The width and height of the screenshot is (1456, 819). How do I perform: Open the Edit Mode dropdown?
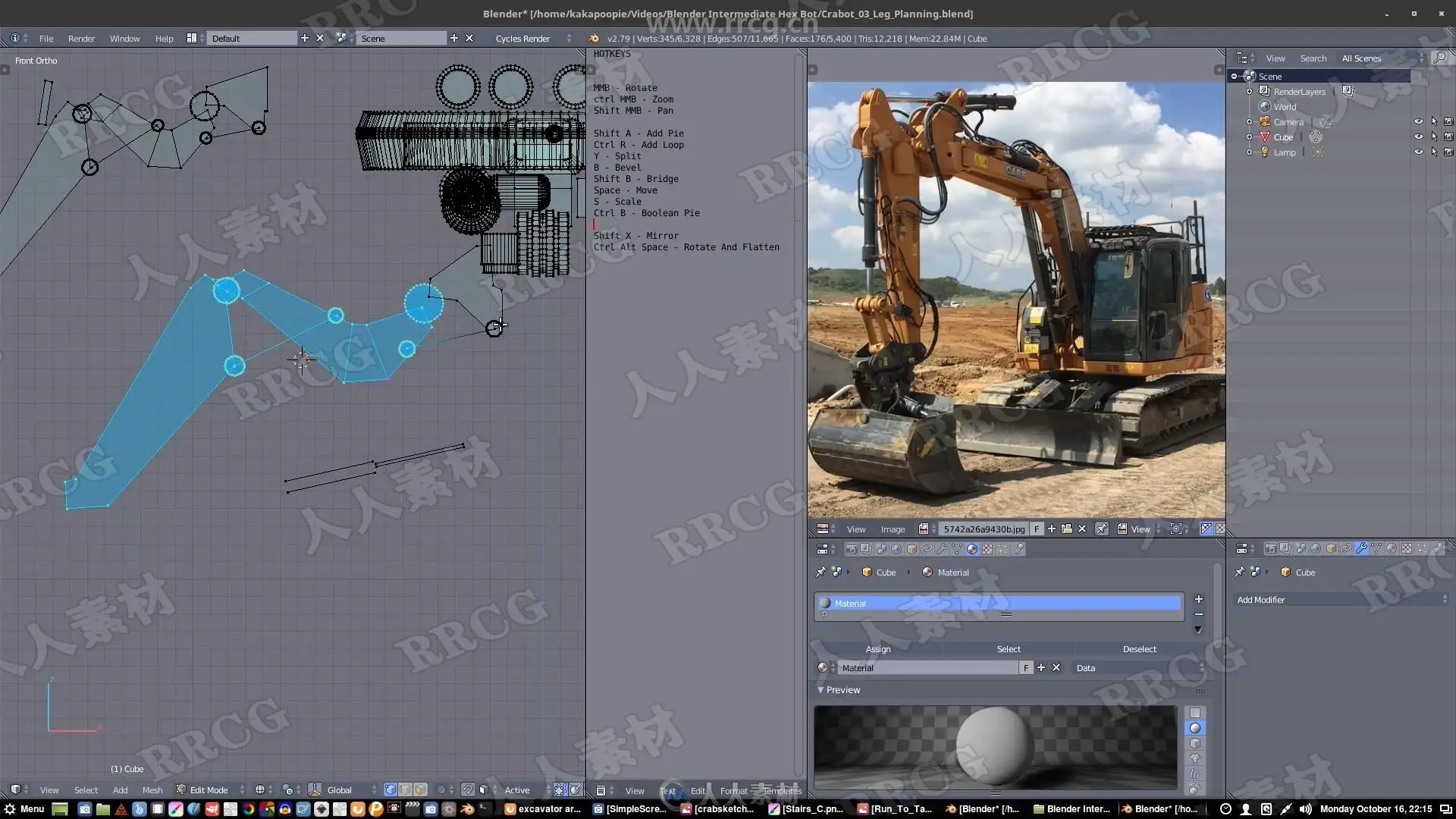click(x=210, y=789)
